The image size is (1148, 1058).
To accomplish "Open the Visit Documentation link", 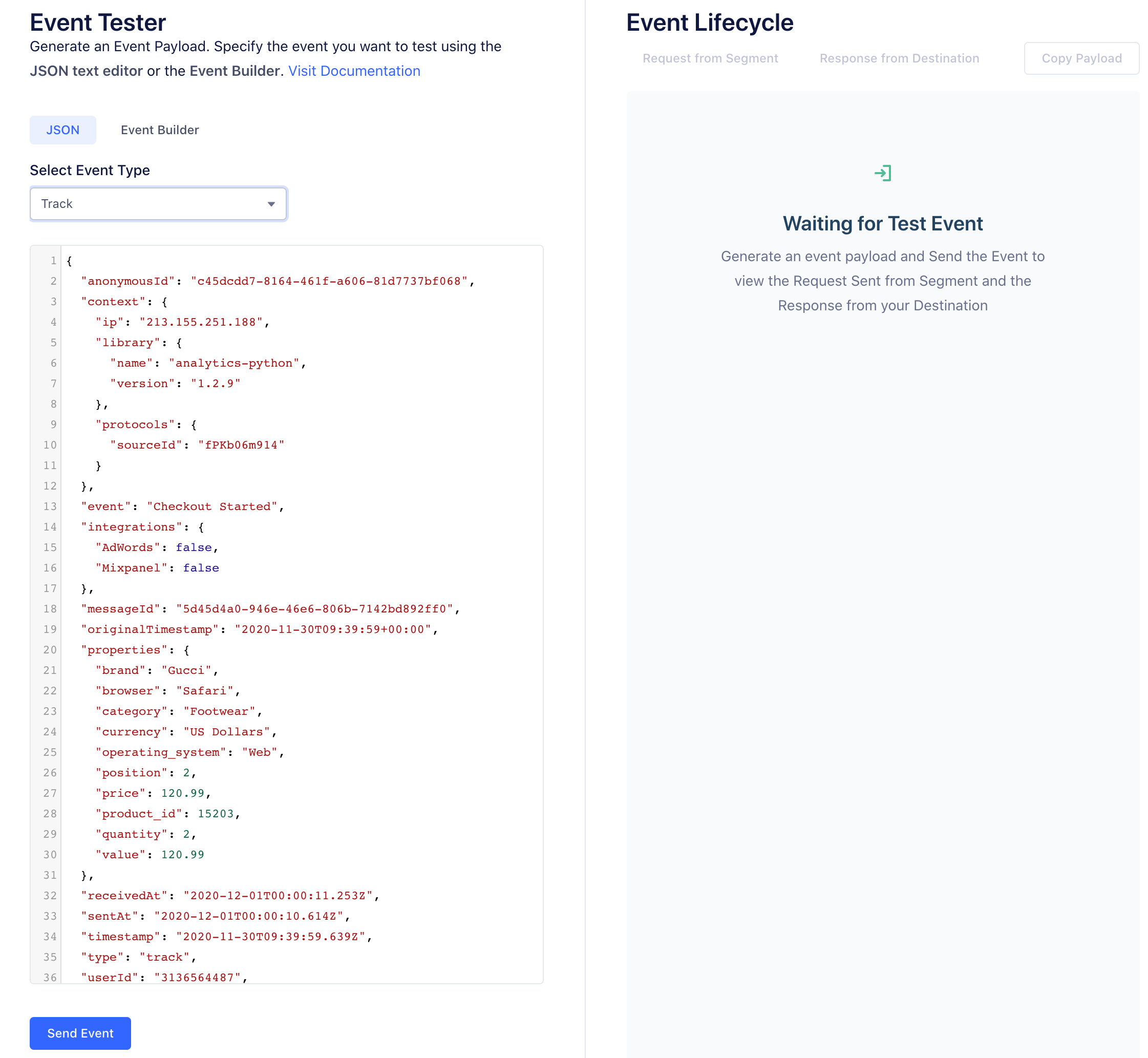I will tap(354, 71).
